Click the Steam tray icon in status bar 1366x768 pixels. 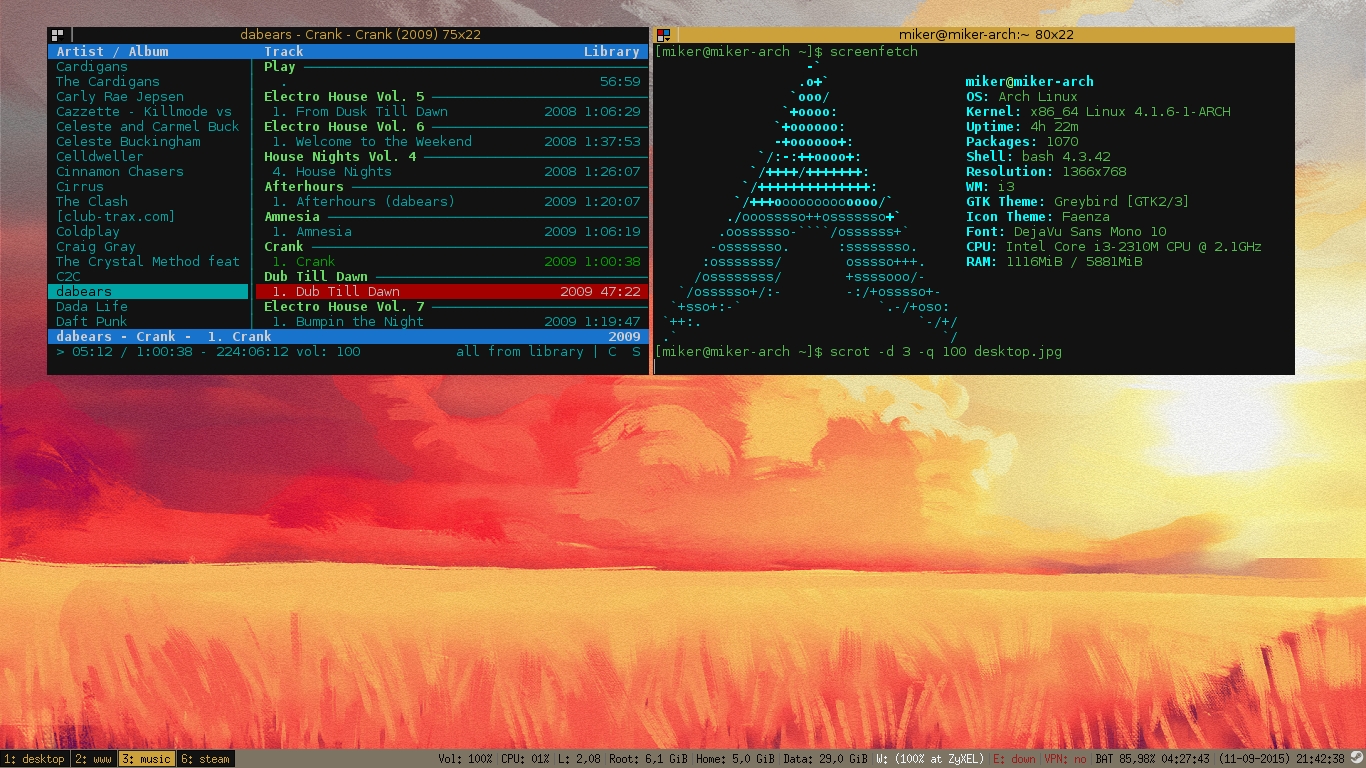pos(1356,759)
